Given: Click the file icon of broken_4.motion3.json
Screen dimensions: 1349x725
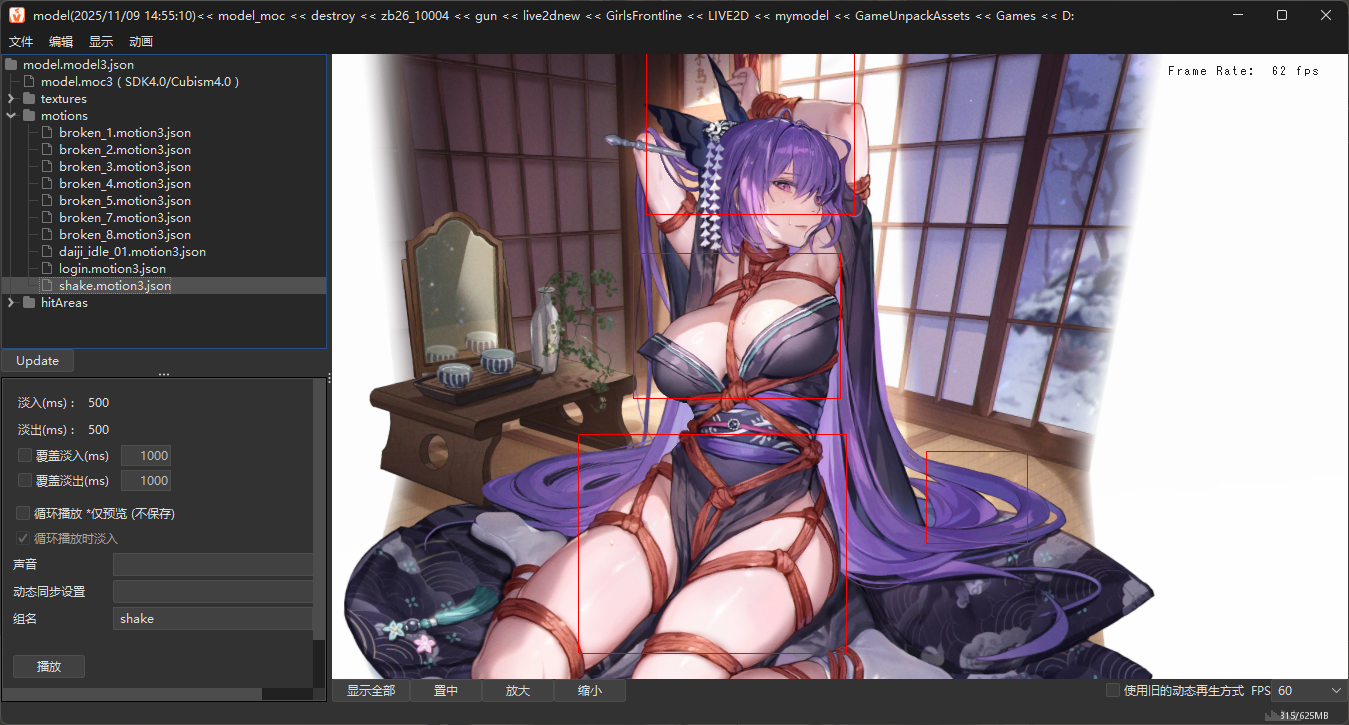Looking at the screenshot, I should (47, 183).
